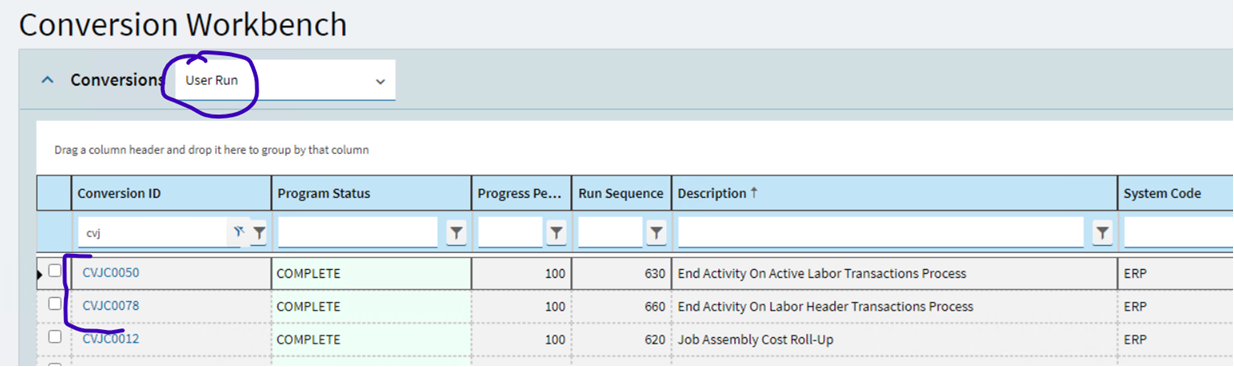Open the Progress Percent filter icon
Viewport: 1234px width, 367px height.
tap(557, 233)
